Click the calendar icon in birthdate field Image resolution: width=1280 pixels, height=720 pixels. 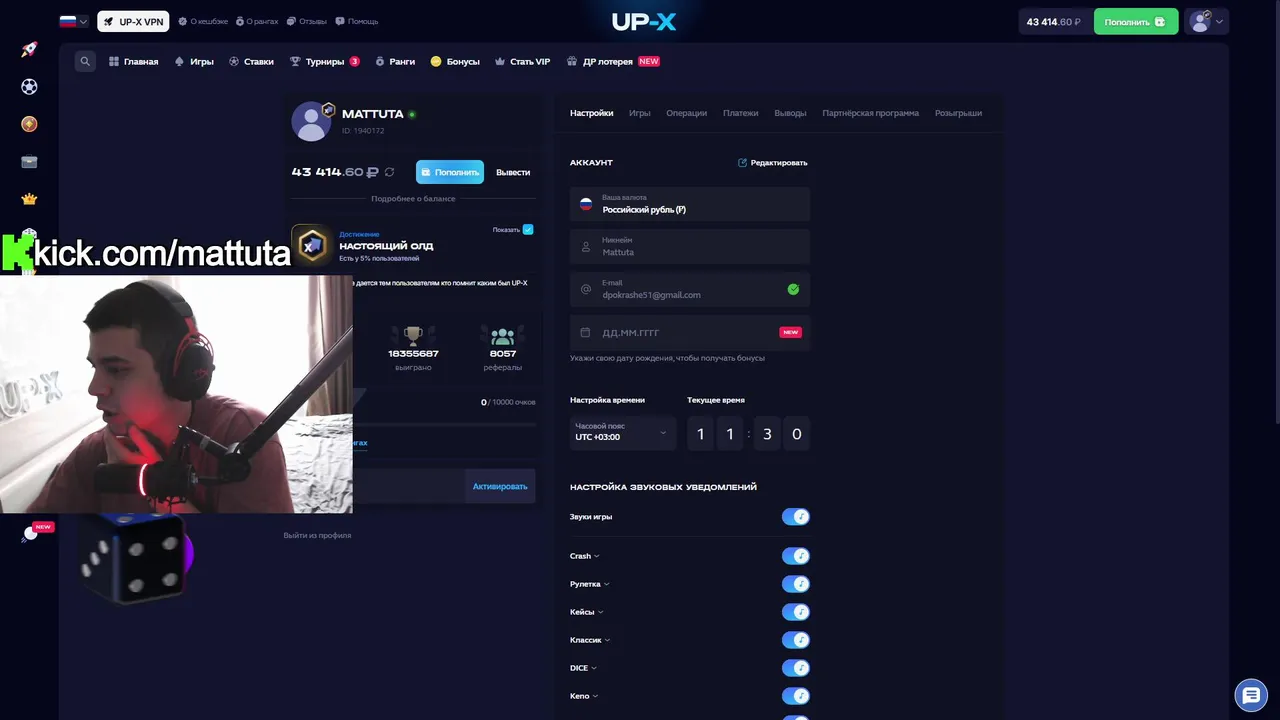(x=586, y=332)
